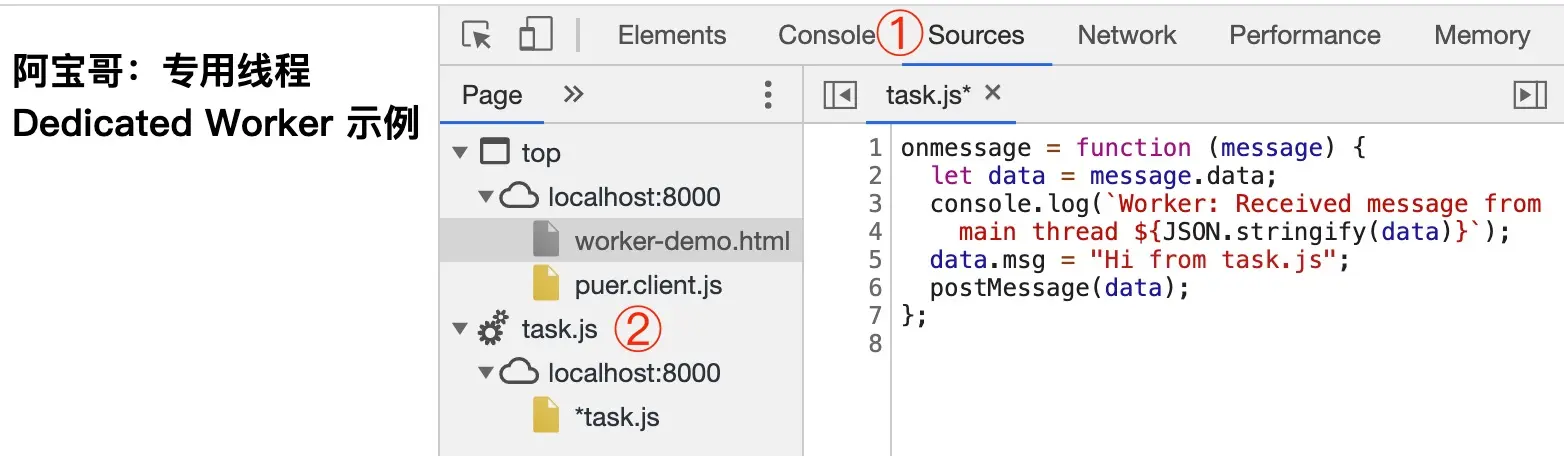This screenshot has height=456, width=1564.
Task: Click the top frame window icon
Action: (x=495, y=152)
